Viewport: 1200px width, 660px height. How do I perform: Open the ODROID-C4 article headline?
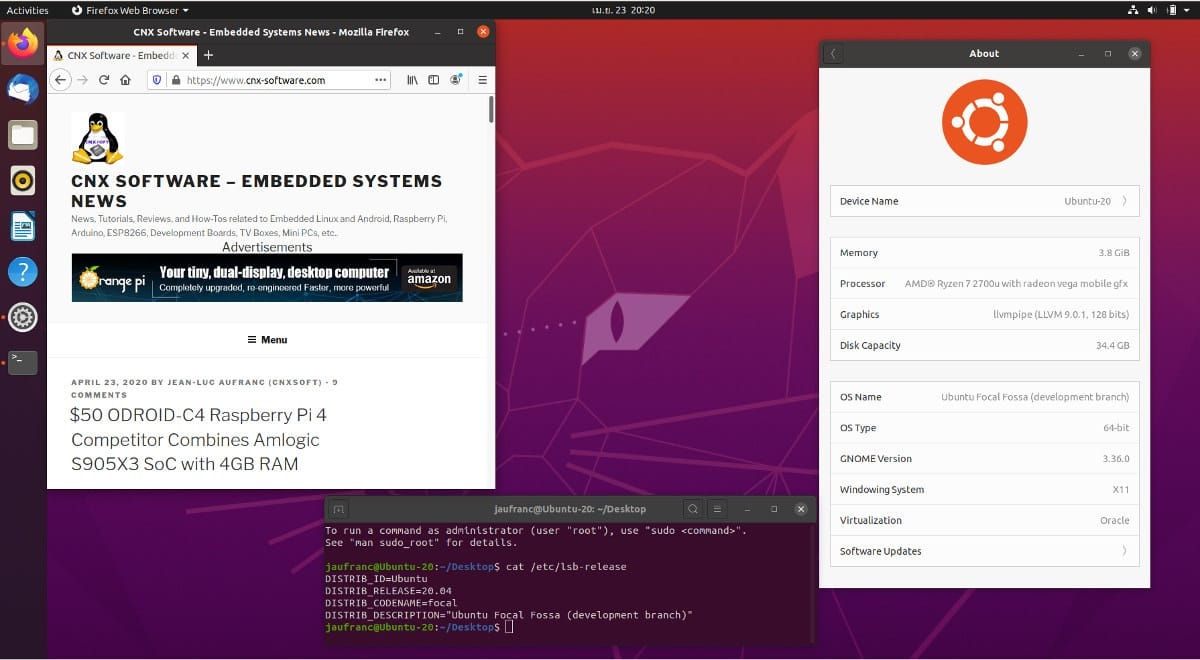coord(198,439)
